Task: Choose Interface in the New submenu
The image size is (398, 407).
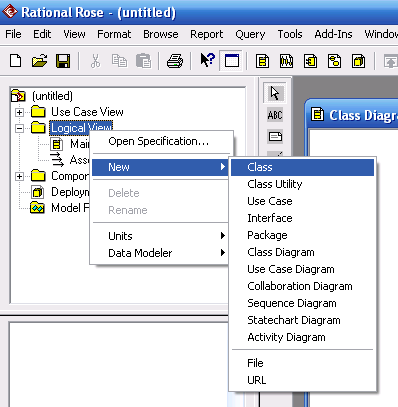Action: pyautogui.click(x=302, y=218)
